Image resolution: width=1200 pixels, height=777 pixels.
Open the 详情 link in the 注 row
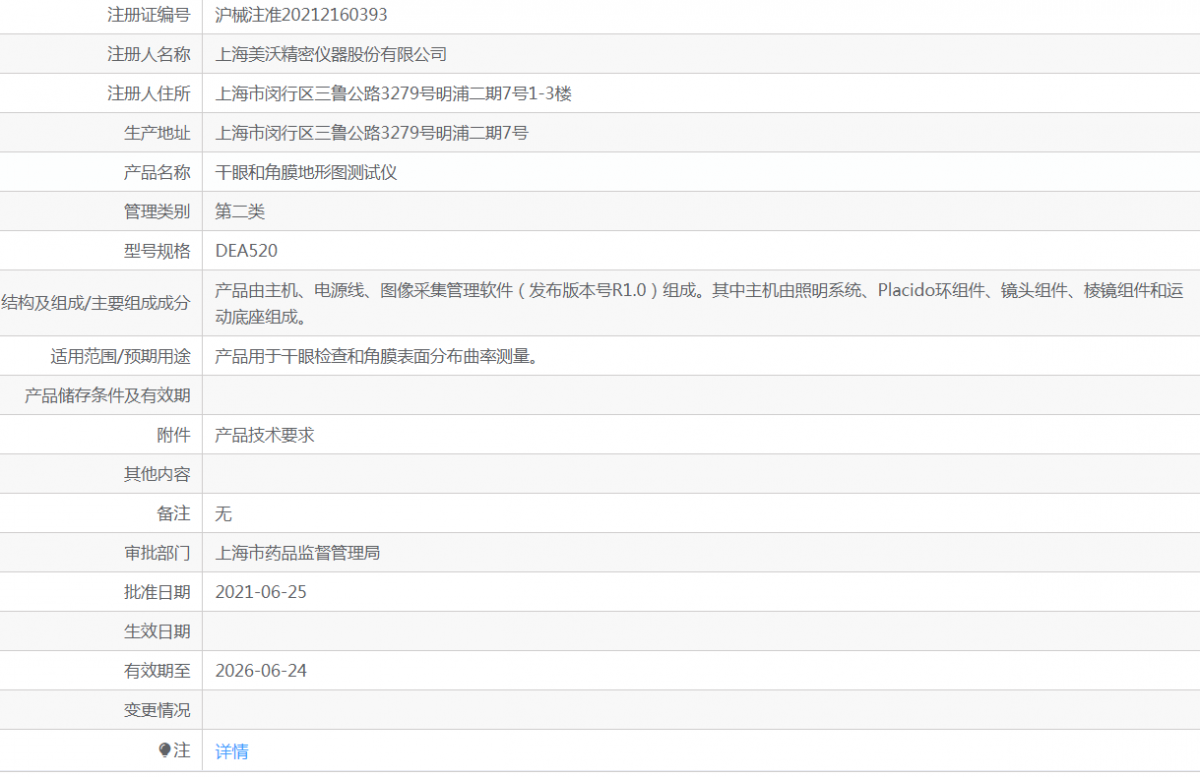point(232,751)
